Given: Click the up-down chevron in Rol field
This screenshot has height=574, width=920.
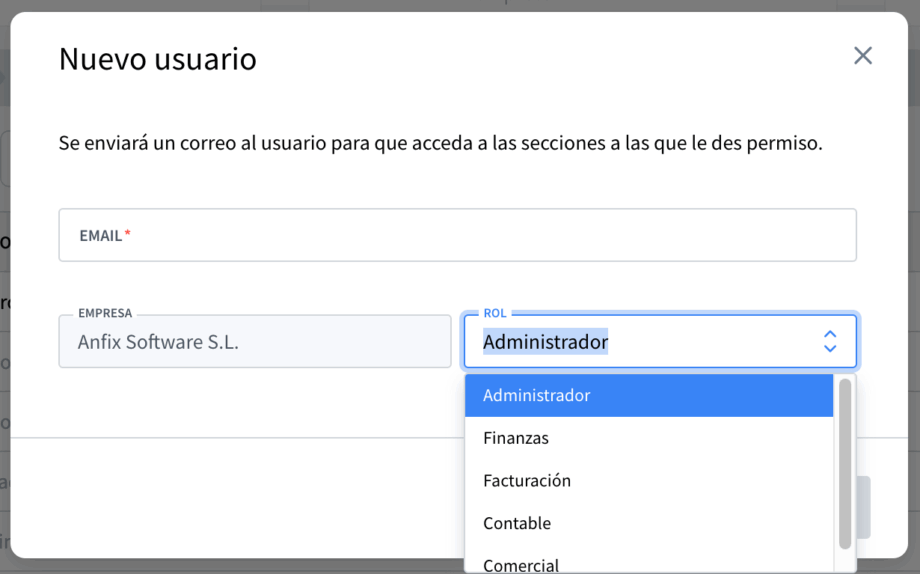Looking at the screenshot, I should coord(829,342).
